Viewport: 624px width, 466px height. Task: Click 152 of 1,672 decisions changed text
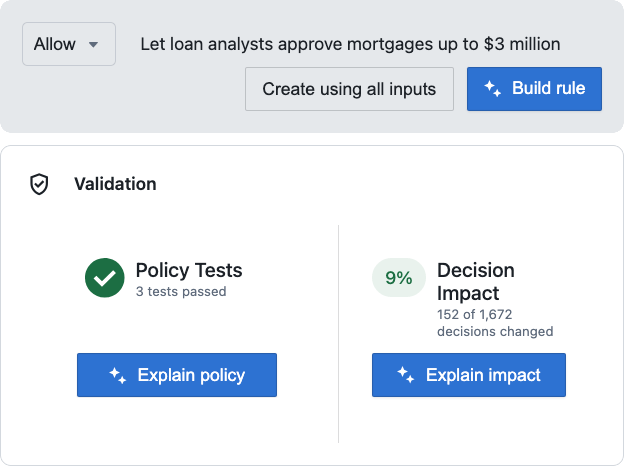[x=495, y=323]
